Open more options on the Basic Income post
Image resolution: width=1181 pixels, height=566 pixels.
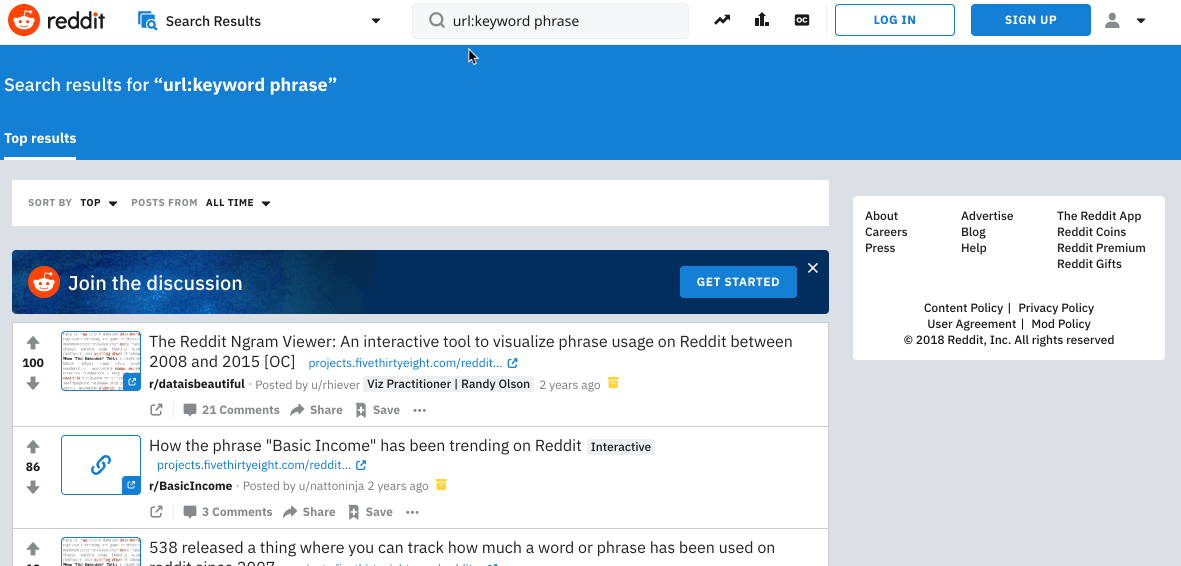(412, 512)
